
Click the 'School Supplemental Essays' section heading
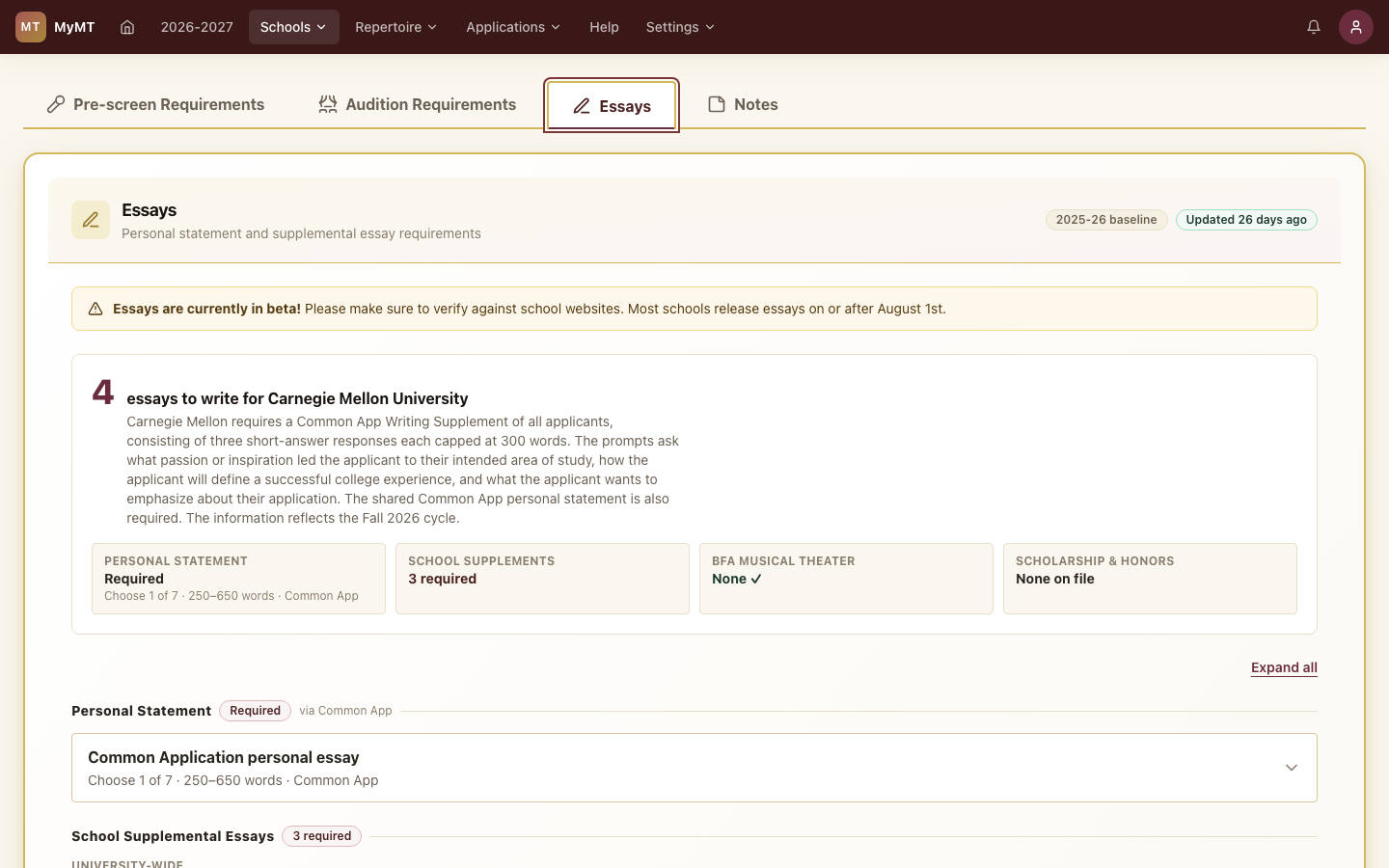click(x=173, y=836)
